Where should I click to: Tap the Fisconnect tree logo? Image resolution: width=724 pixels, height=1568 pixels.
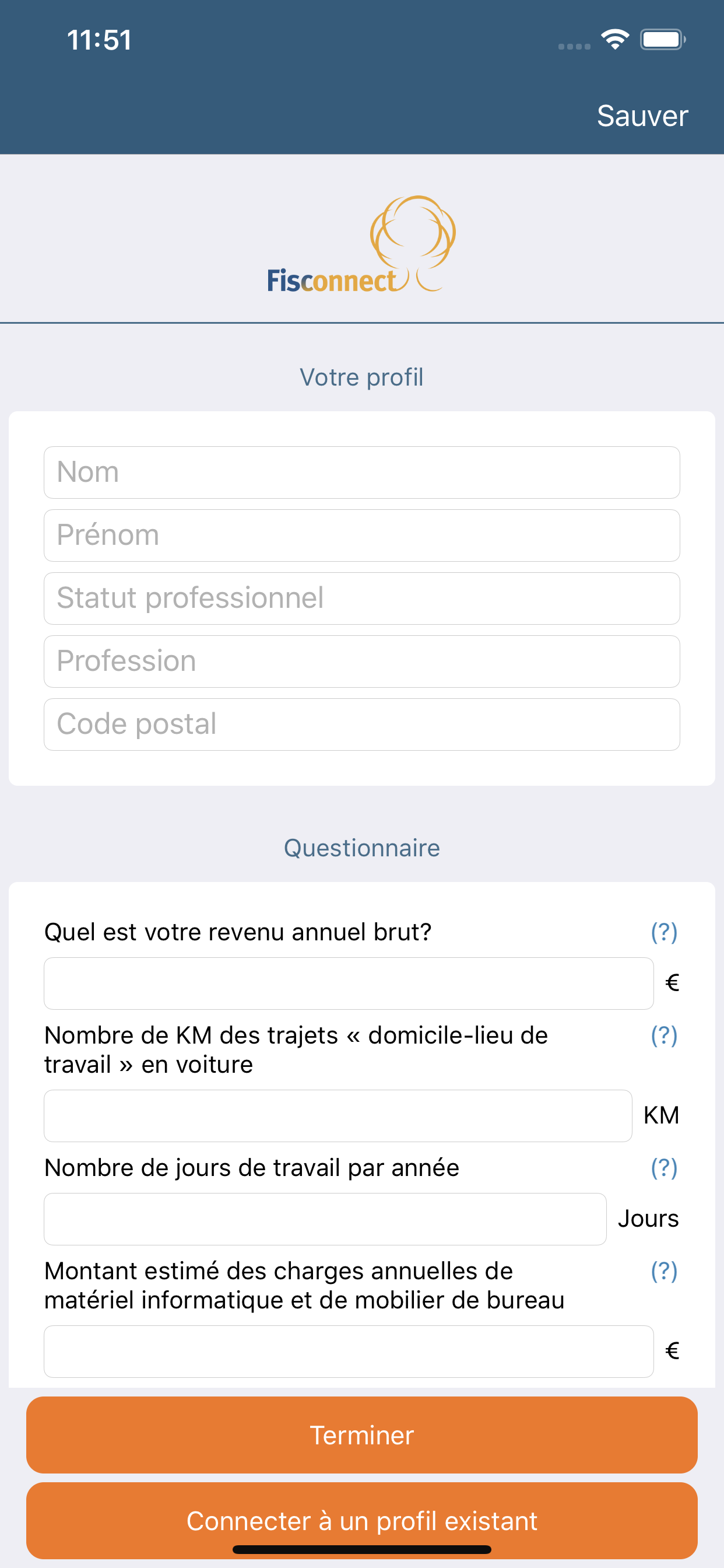click(x=361, y=243)
